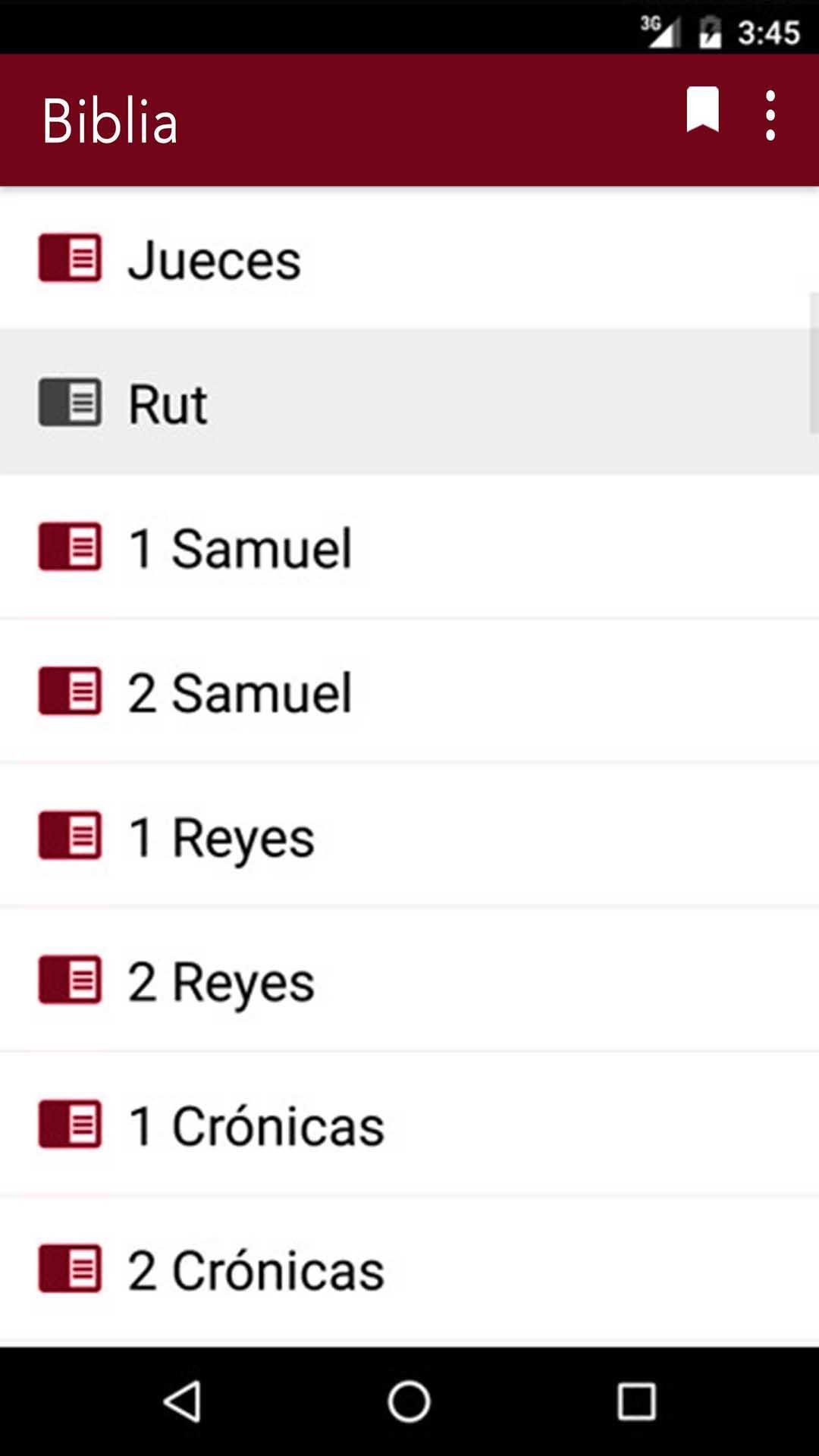Go to 1 Reyes

click(221, 837)
